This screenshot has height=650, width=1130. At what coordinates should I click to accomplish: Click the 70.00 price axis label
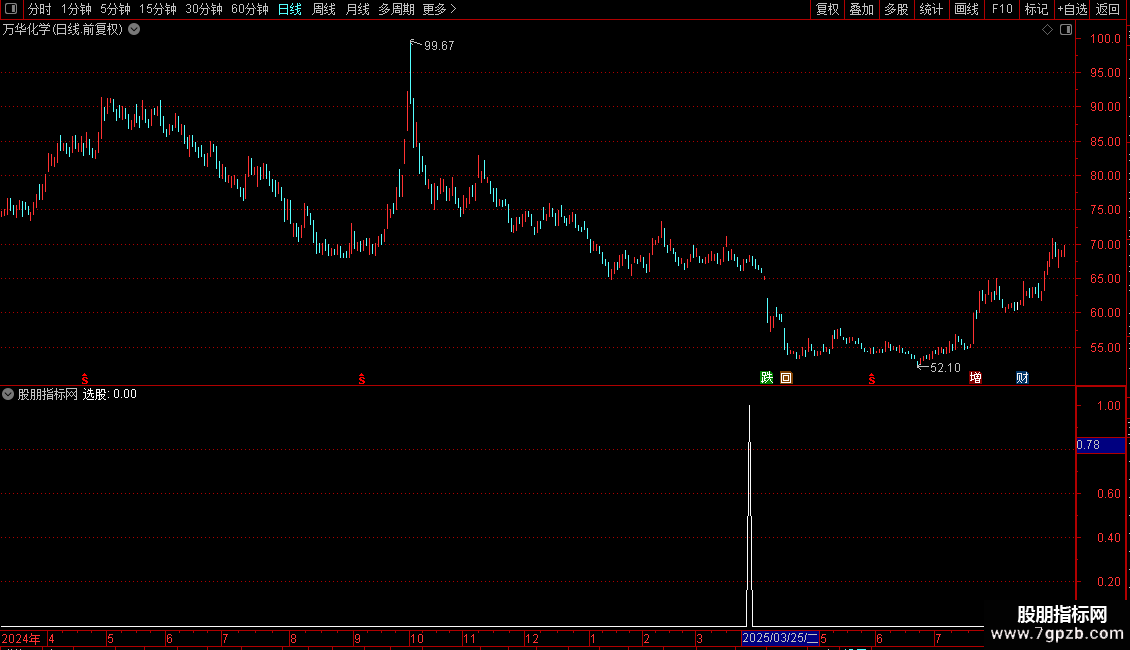[1105, 245]
